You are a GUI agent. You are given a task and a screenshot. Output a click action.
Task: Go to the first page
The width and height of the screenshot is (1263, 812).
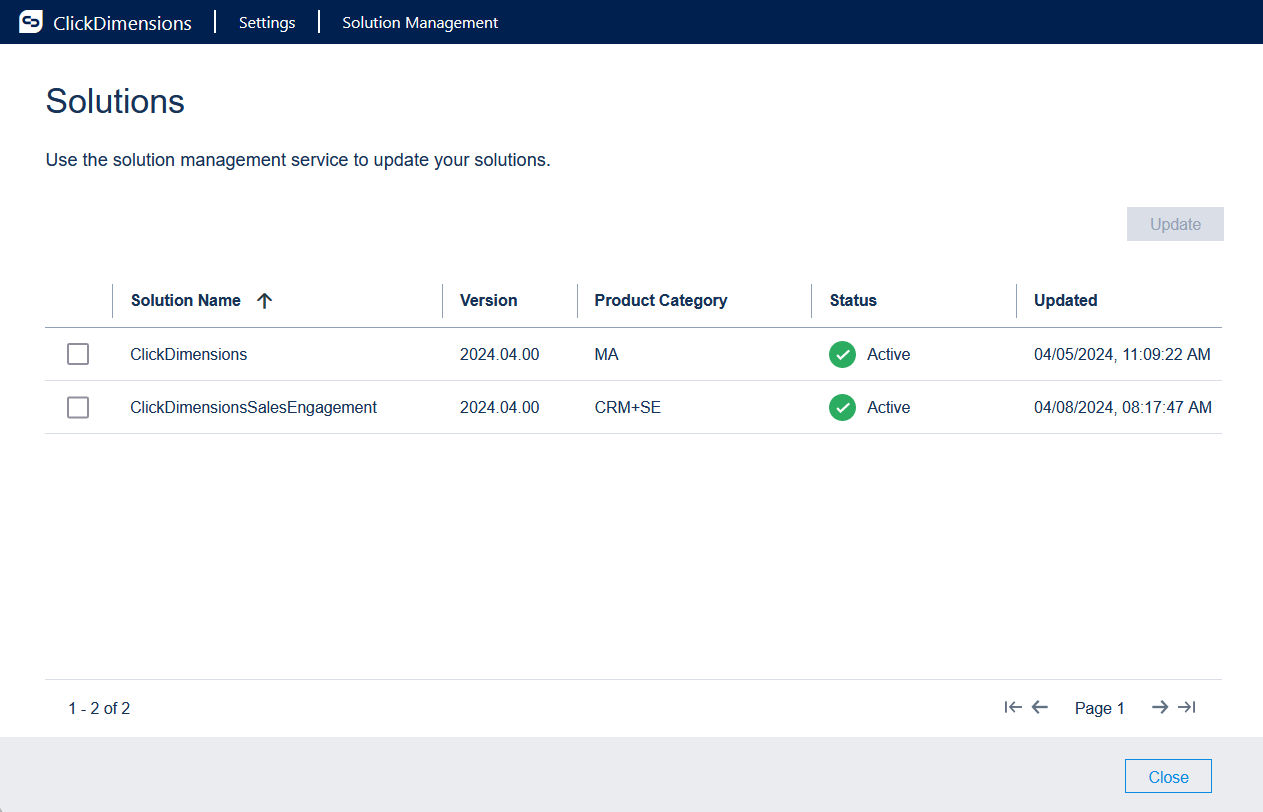point(1013,707)
